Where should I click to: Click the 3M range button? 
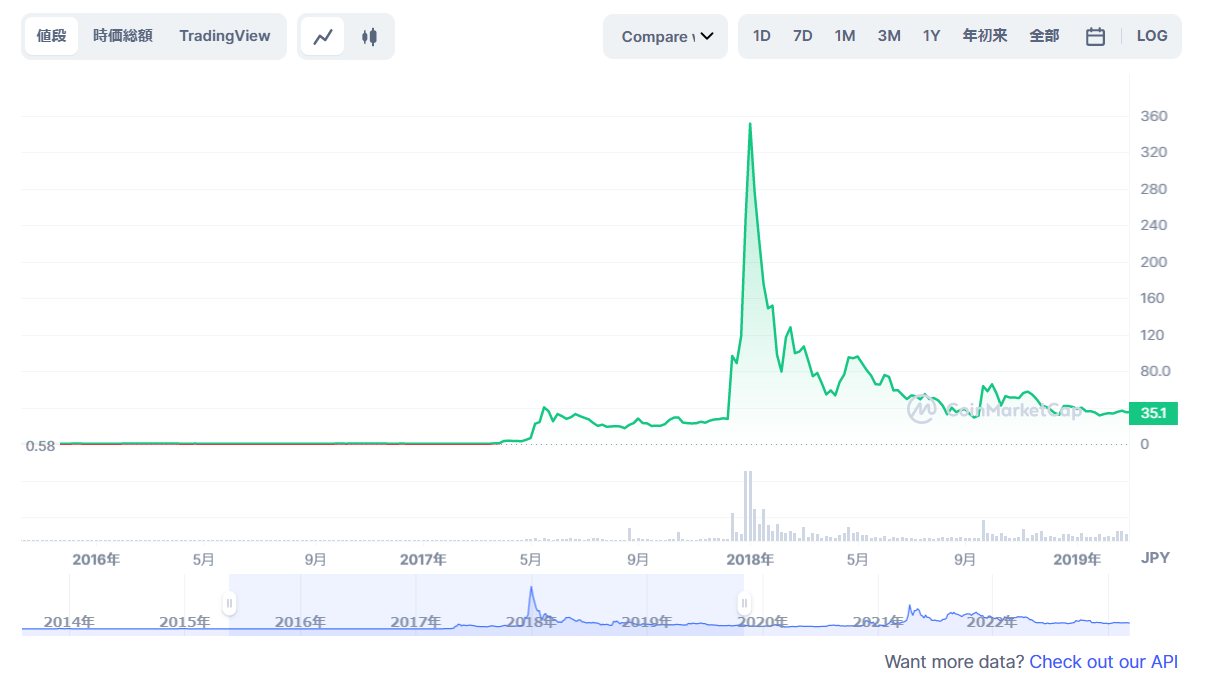click(x=888, y=34)
